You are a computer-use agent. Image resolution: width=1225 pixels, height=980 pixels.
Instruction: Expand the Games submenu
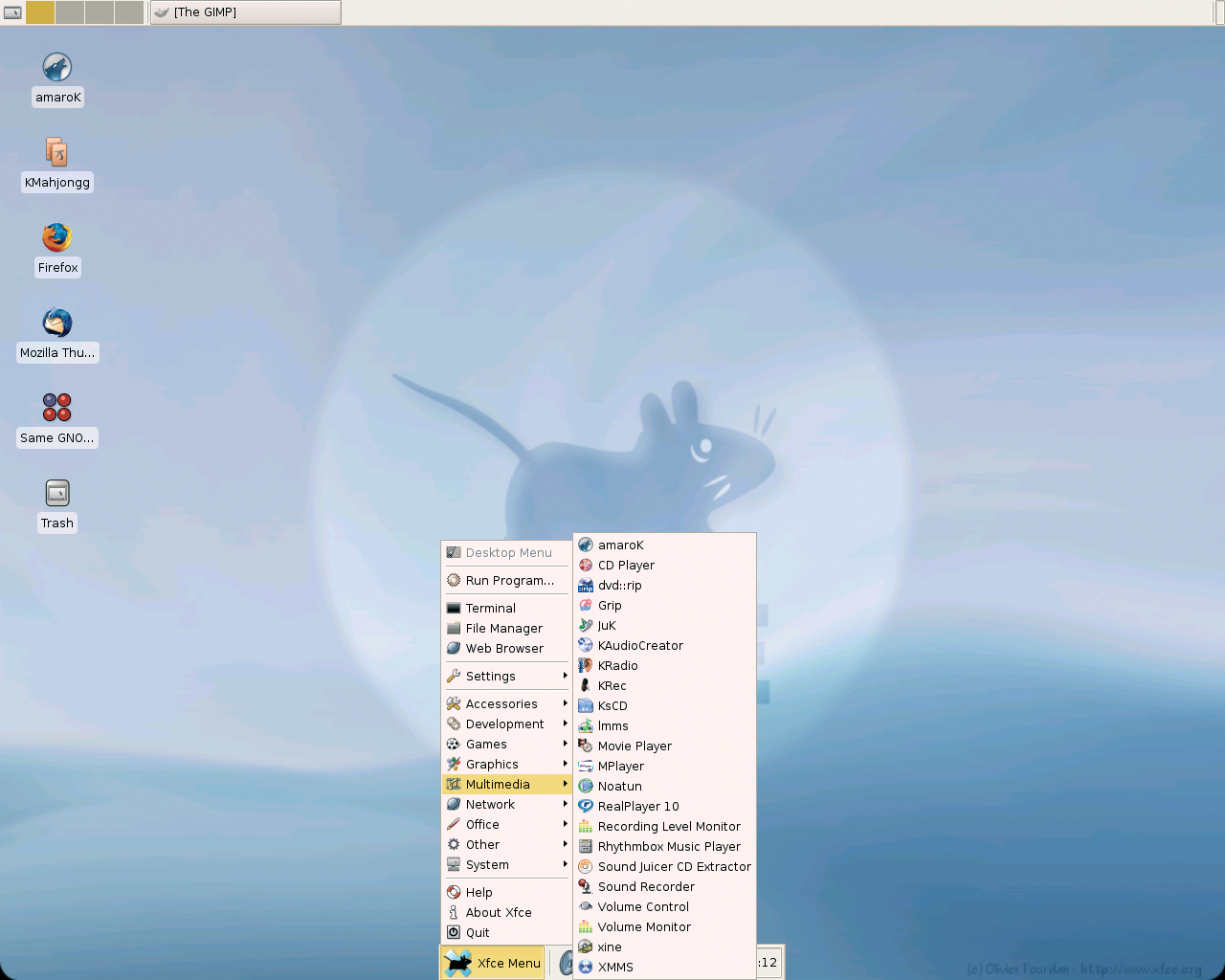click(506, 744)
